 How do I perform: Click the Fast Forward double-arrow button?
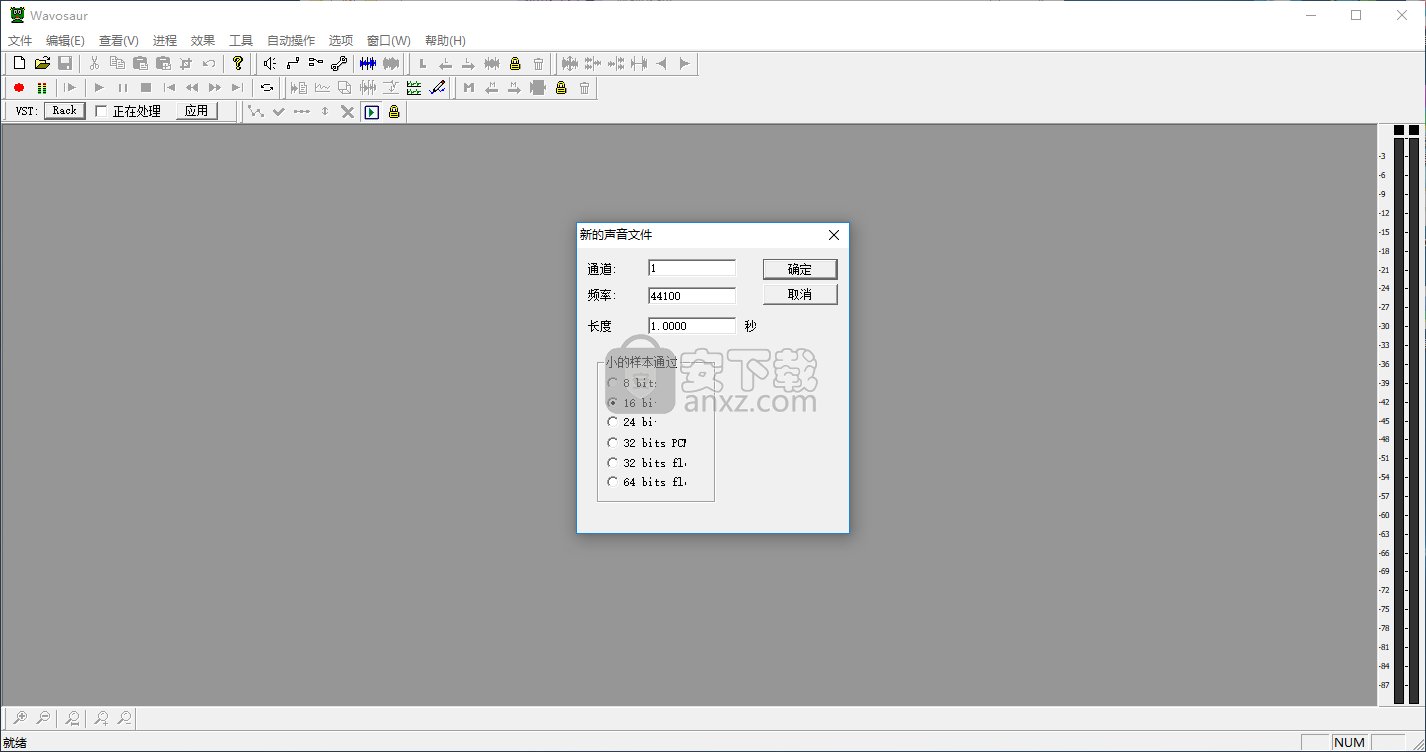(214, 88)
